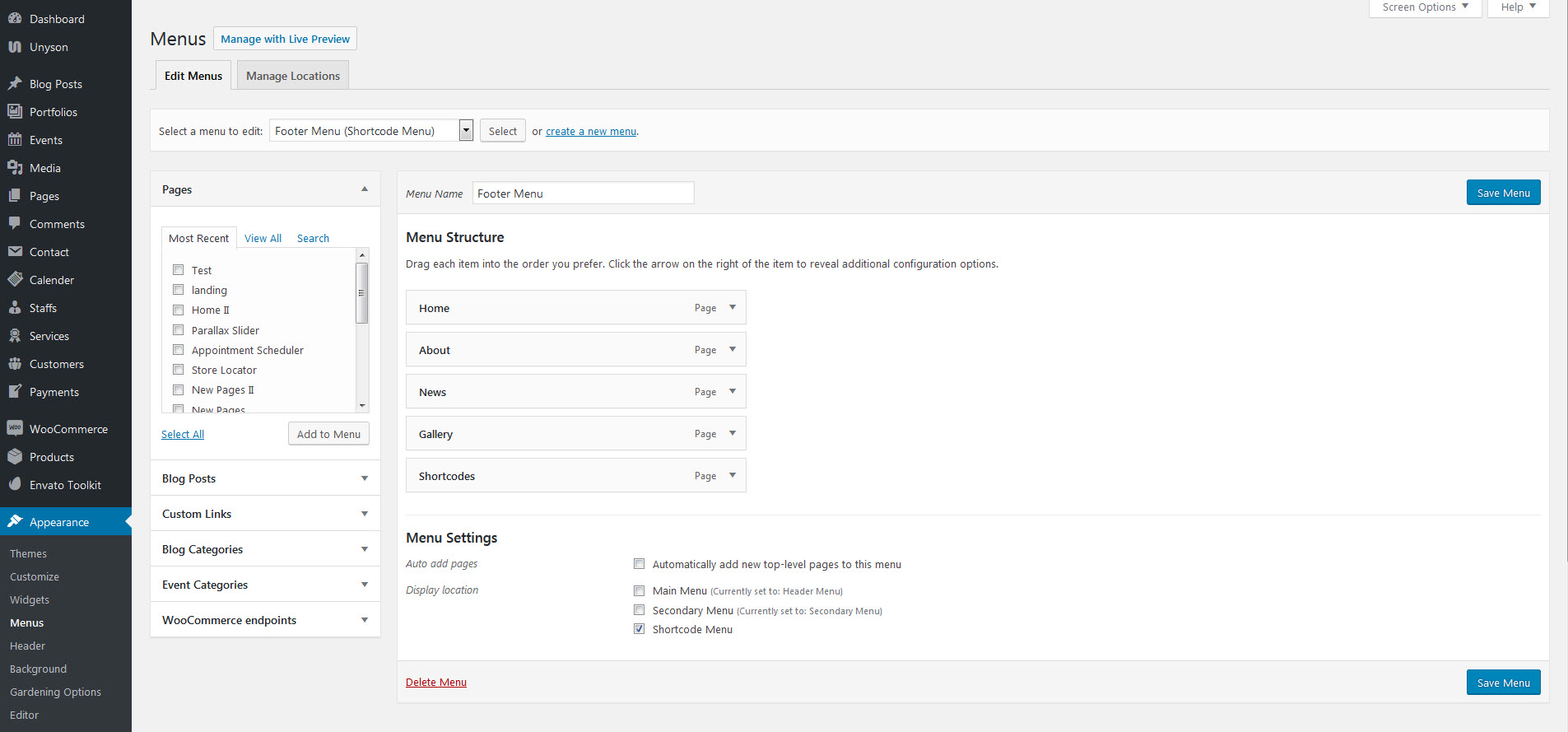
Task: Click the Unyson plugin icon
Action: (15, 47)
